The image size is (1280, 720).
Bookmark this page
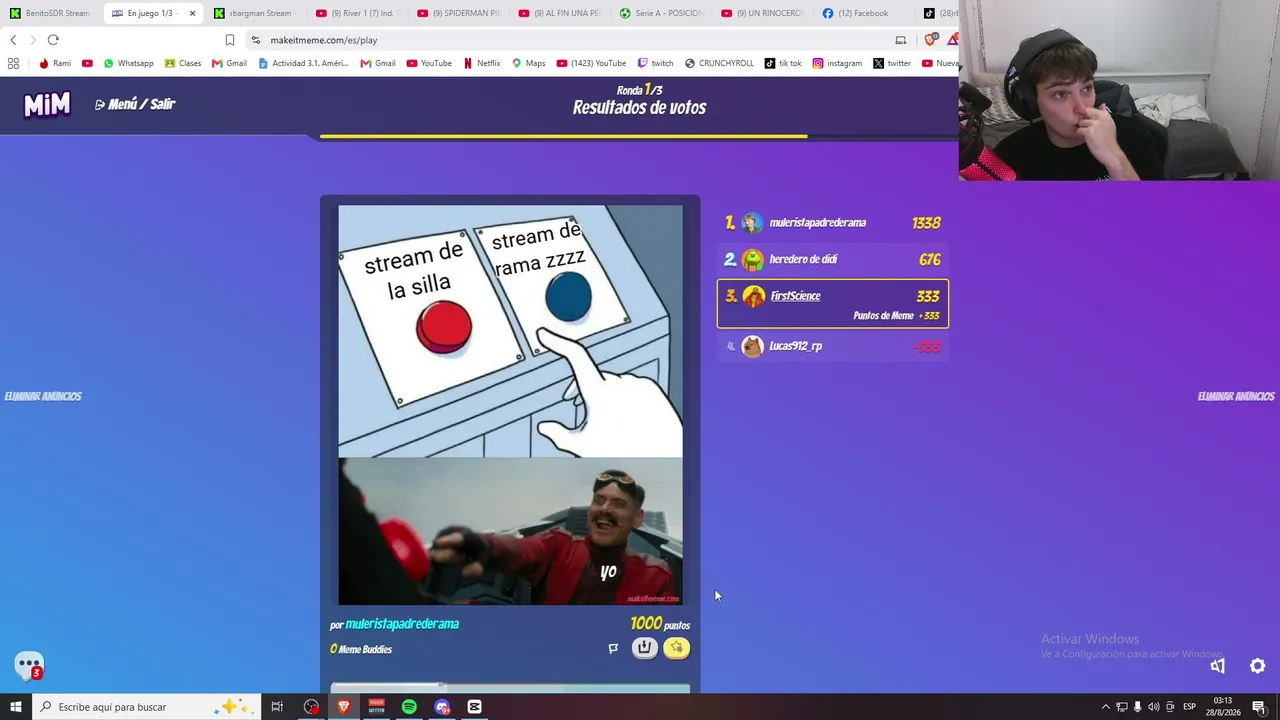230,40
